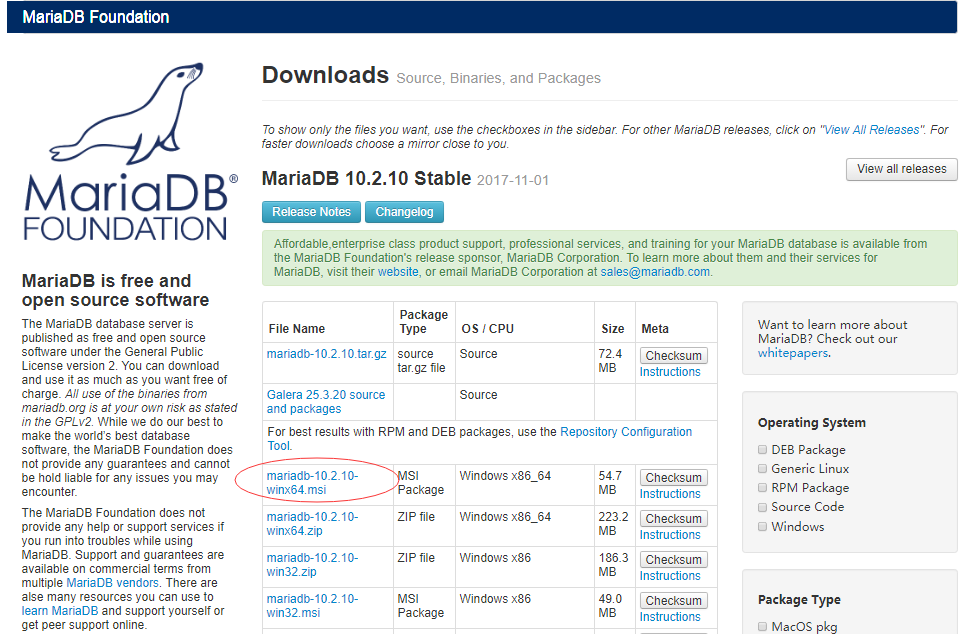Open the whitepapers link
The height and width of the screenshot is (634, 964).
(x=793, y=353)
